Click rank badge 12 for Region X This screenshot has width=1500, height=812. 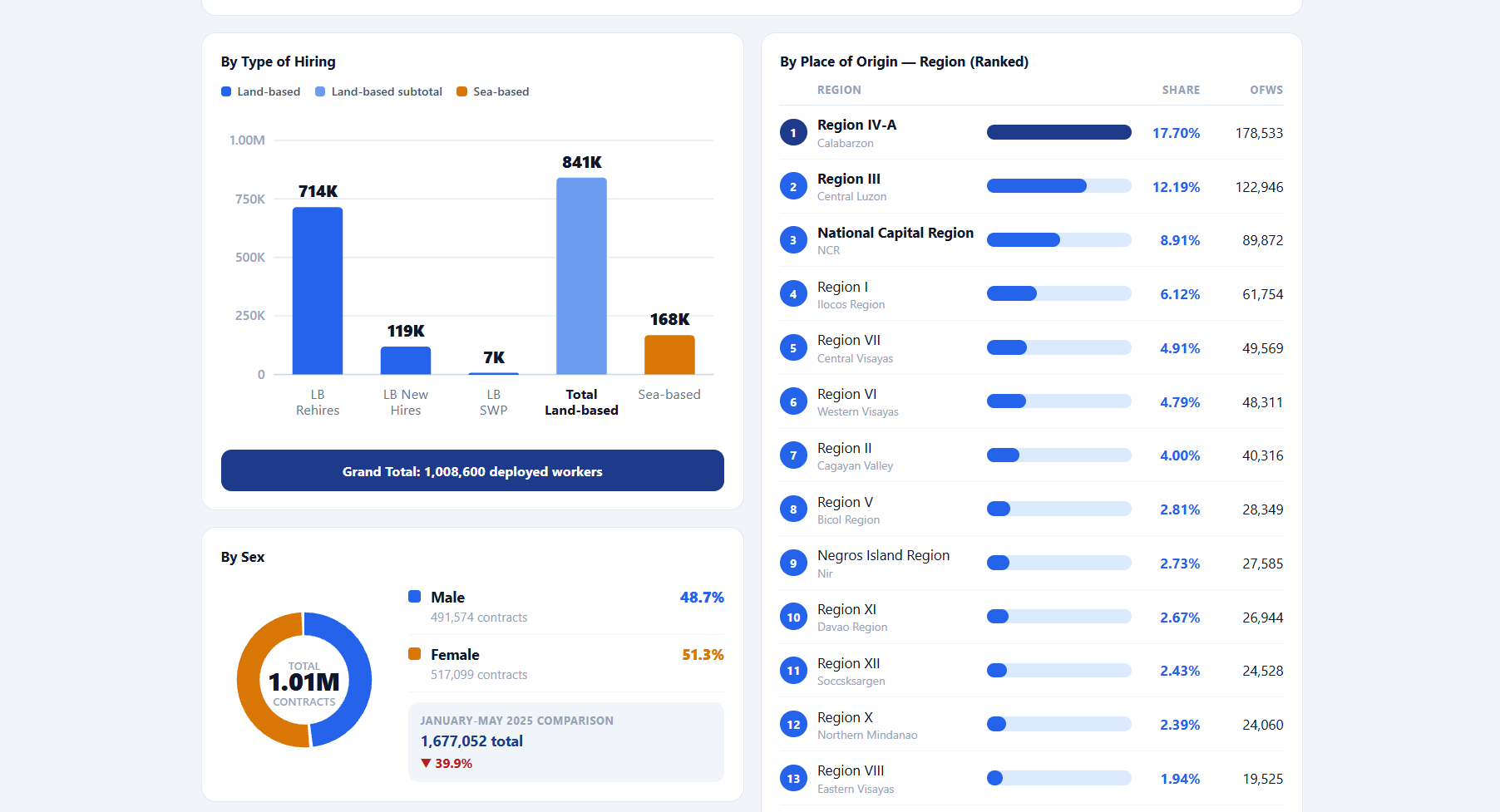(x=793, y=725)
